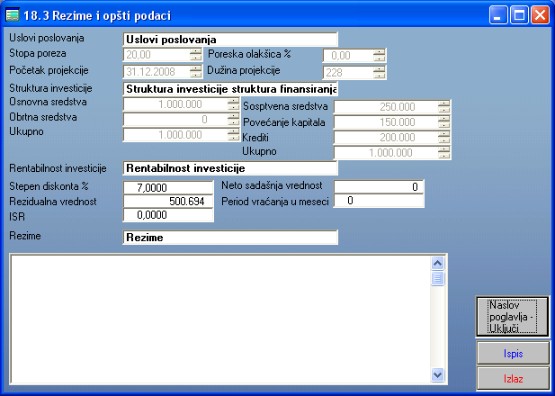555x396 pixels.
Task: Click the Period vraćanja u meseci field
Action: [x=379, y=201]
